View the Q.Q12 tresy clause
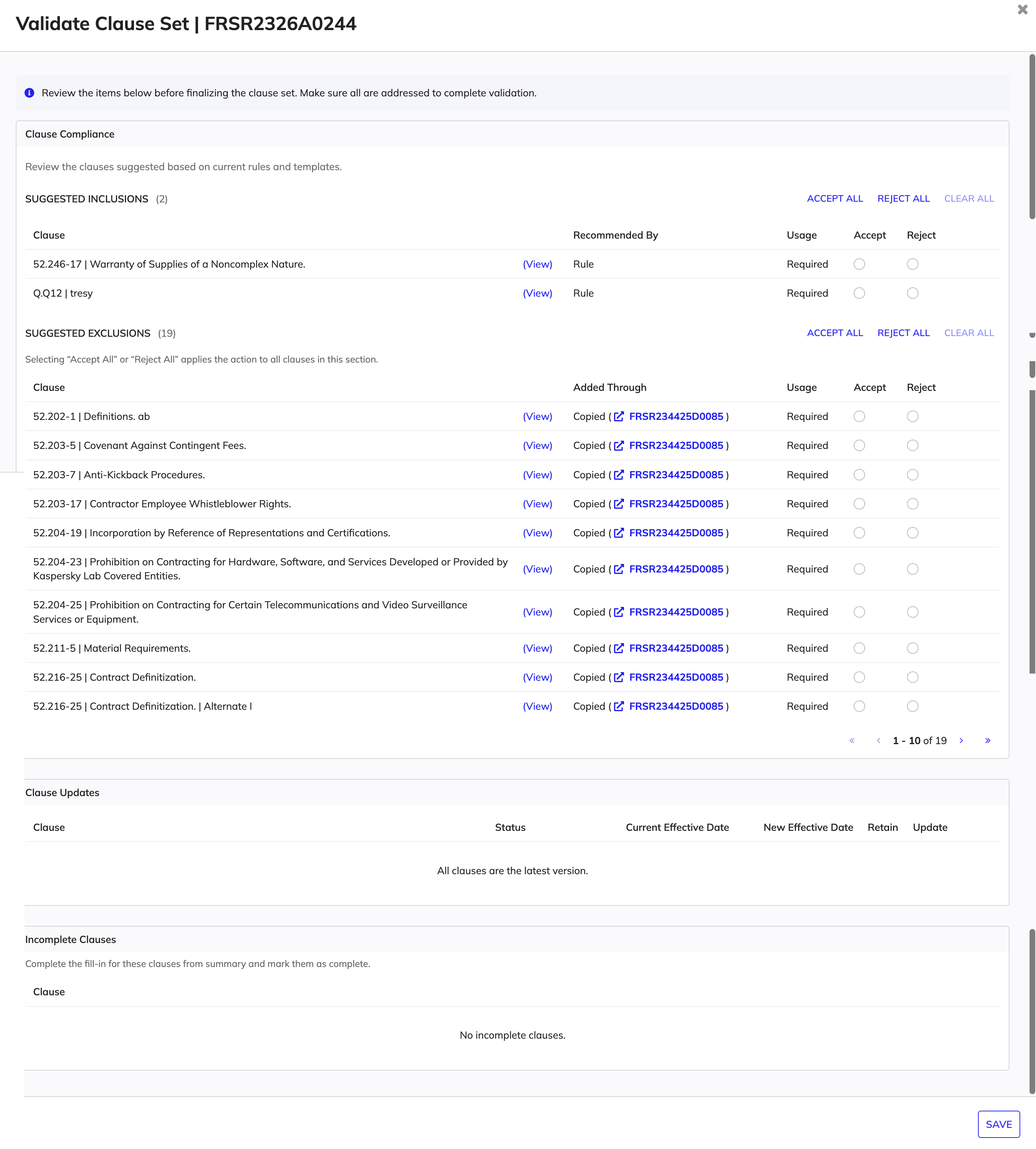Viewport: 1036px width, 1149px height. point(537,293)
